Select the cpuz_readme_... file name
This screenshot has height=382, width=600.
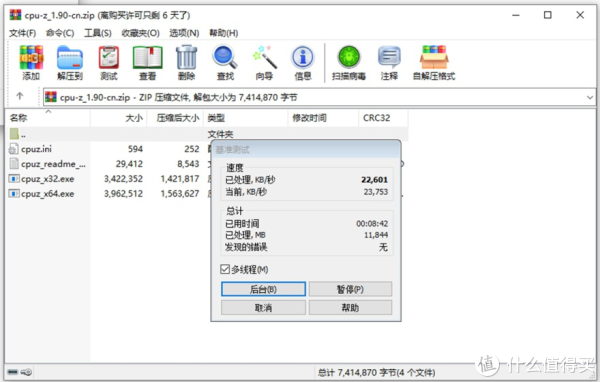tap(54, 164)
